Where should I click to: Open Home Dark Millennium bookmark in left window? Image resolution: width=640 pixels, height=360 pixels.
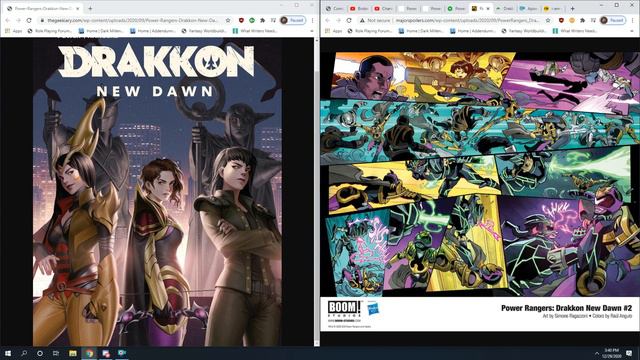point(101,31)
